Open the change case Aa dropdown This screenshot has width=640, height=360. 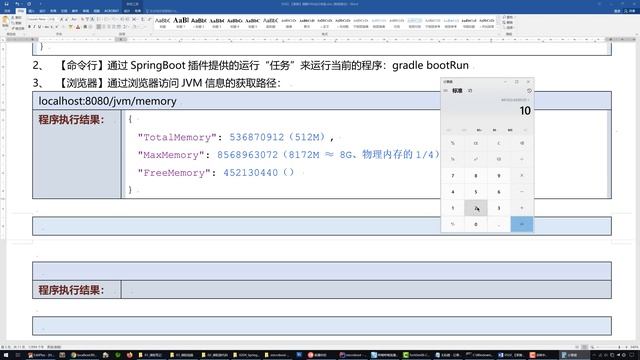(74, 19)
